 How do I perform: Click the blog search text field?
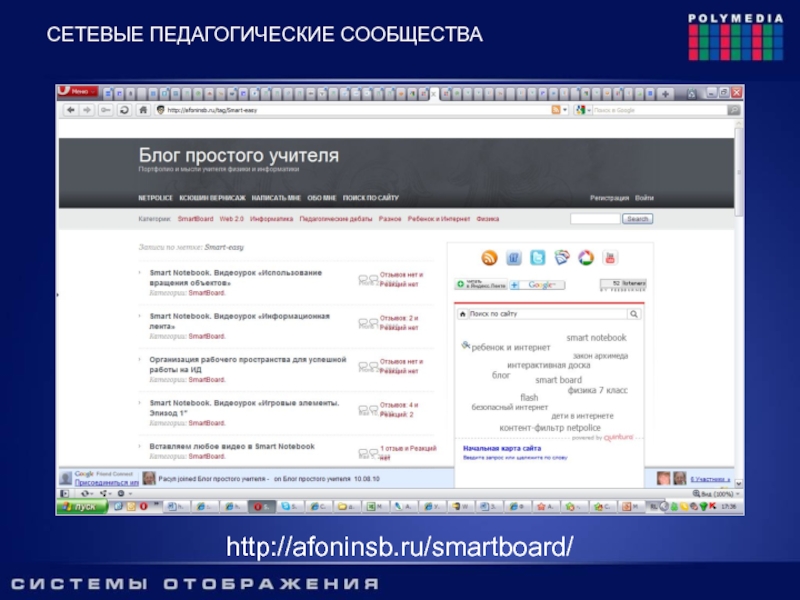[x=595, y=219]
